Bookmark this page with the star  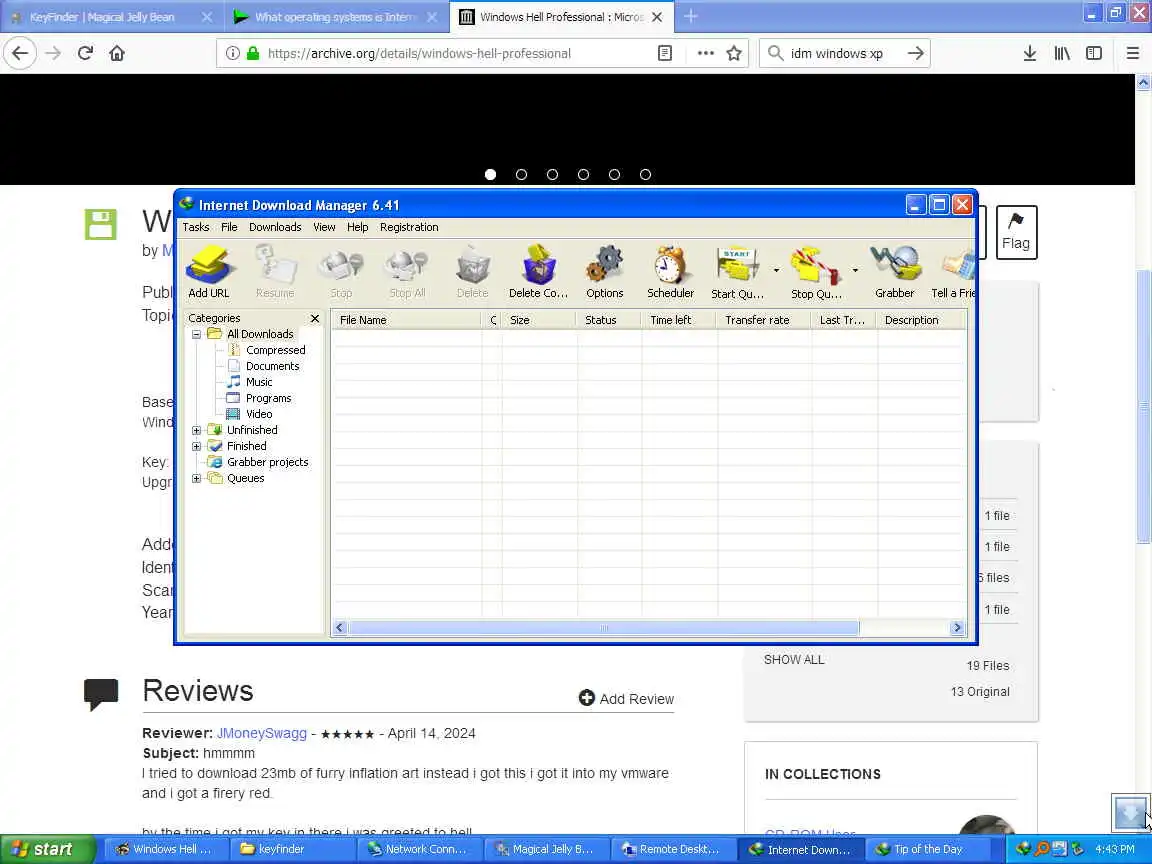click(733, 53)
